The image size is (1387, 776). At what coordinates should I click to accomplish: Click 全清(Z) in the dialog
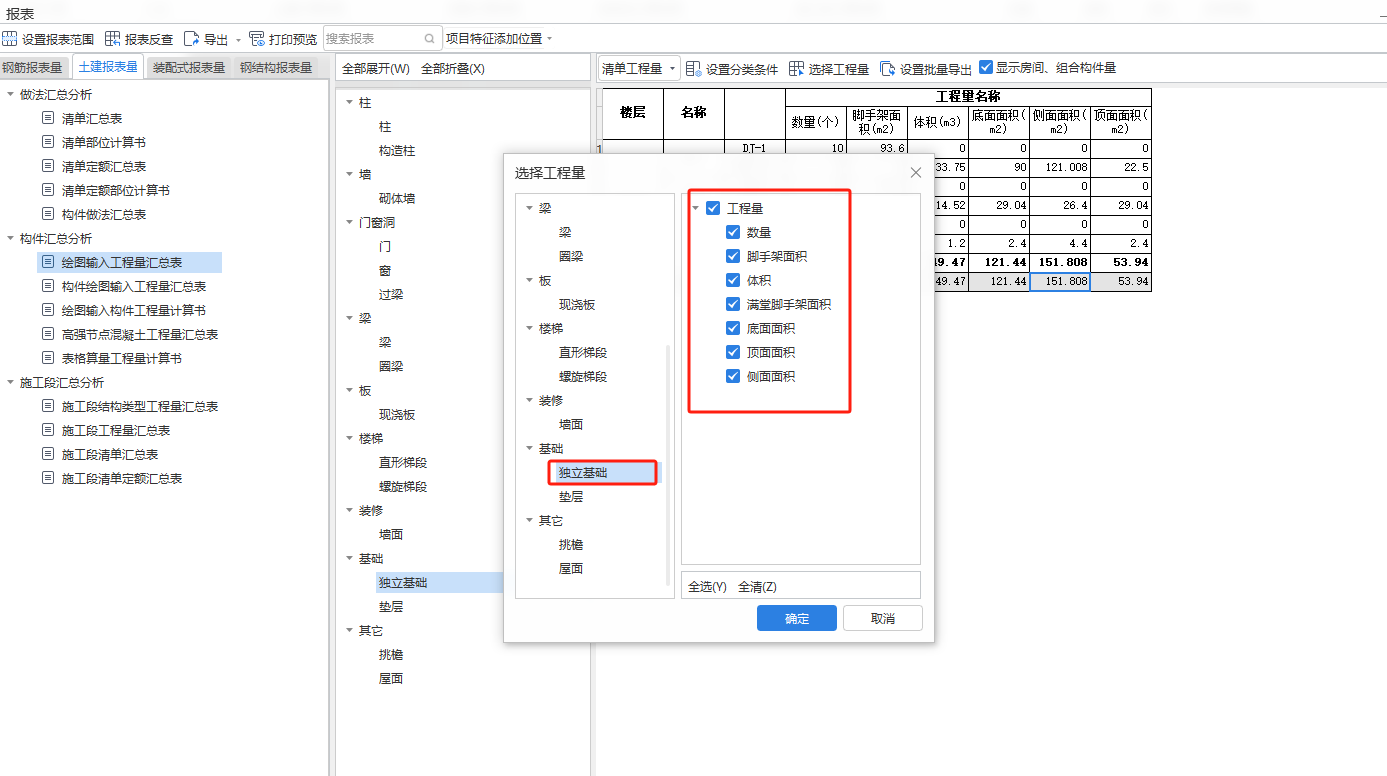point(757,587)
